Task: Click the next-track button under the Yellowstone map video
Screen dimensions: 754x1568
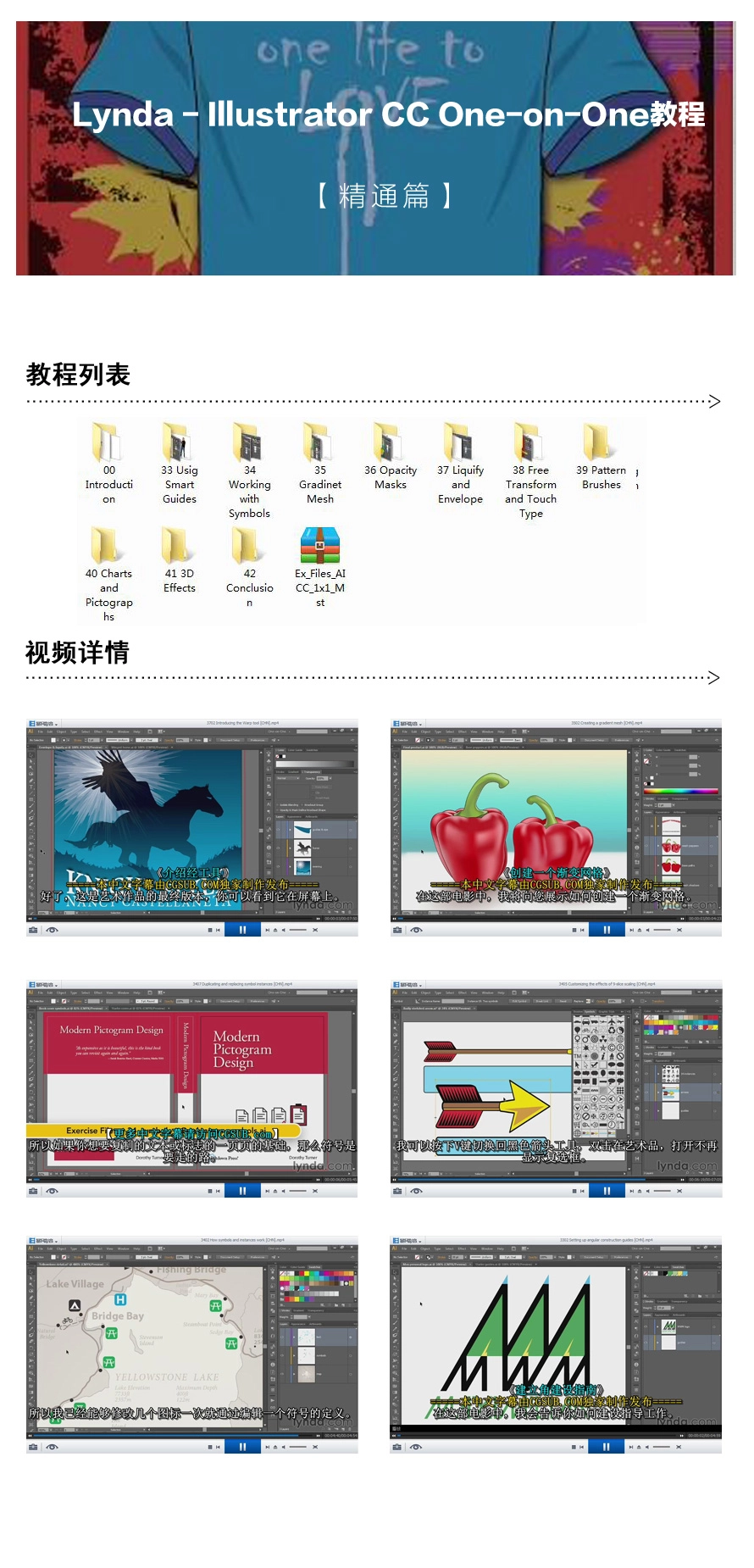Action: pos(268,1447)
